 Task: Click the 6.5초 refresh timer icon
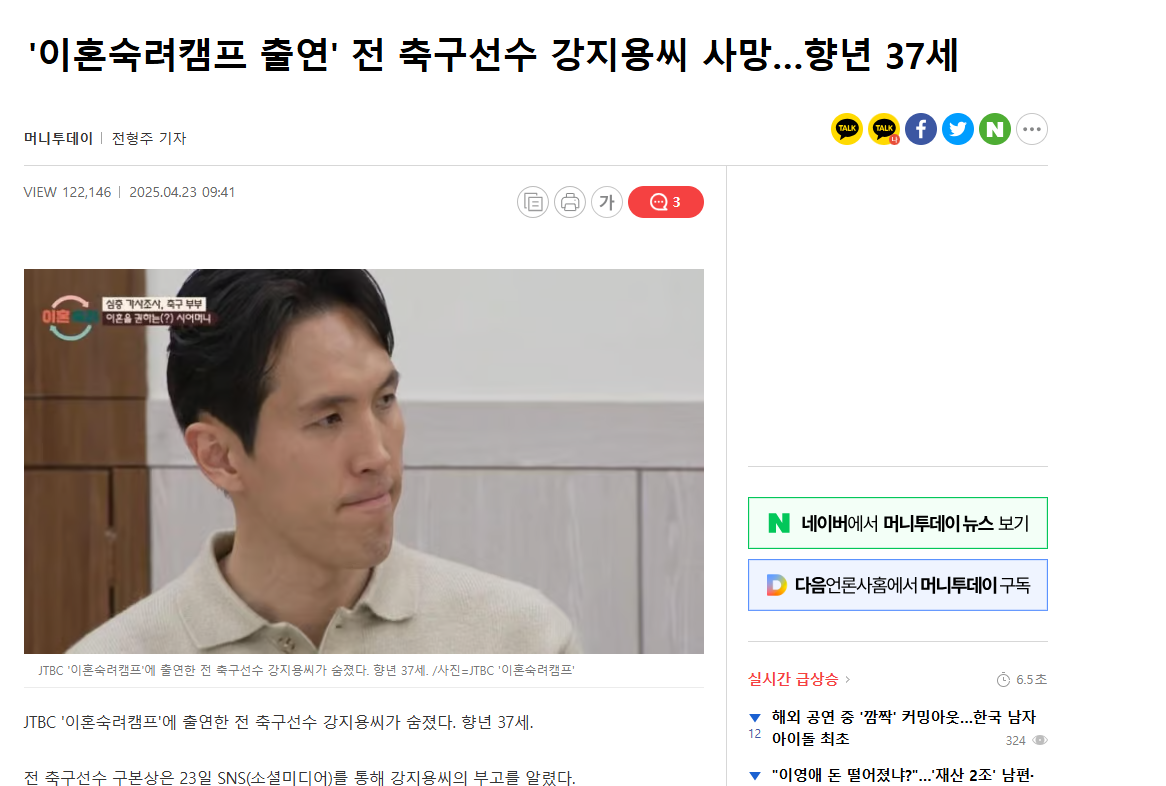pos(1003,680)
